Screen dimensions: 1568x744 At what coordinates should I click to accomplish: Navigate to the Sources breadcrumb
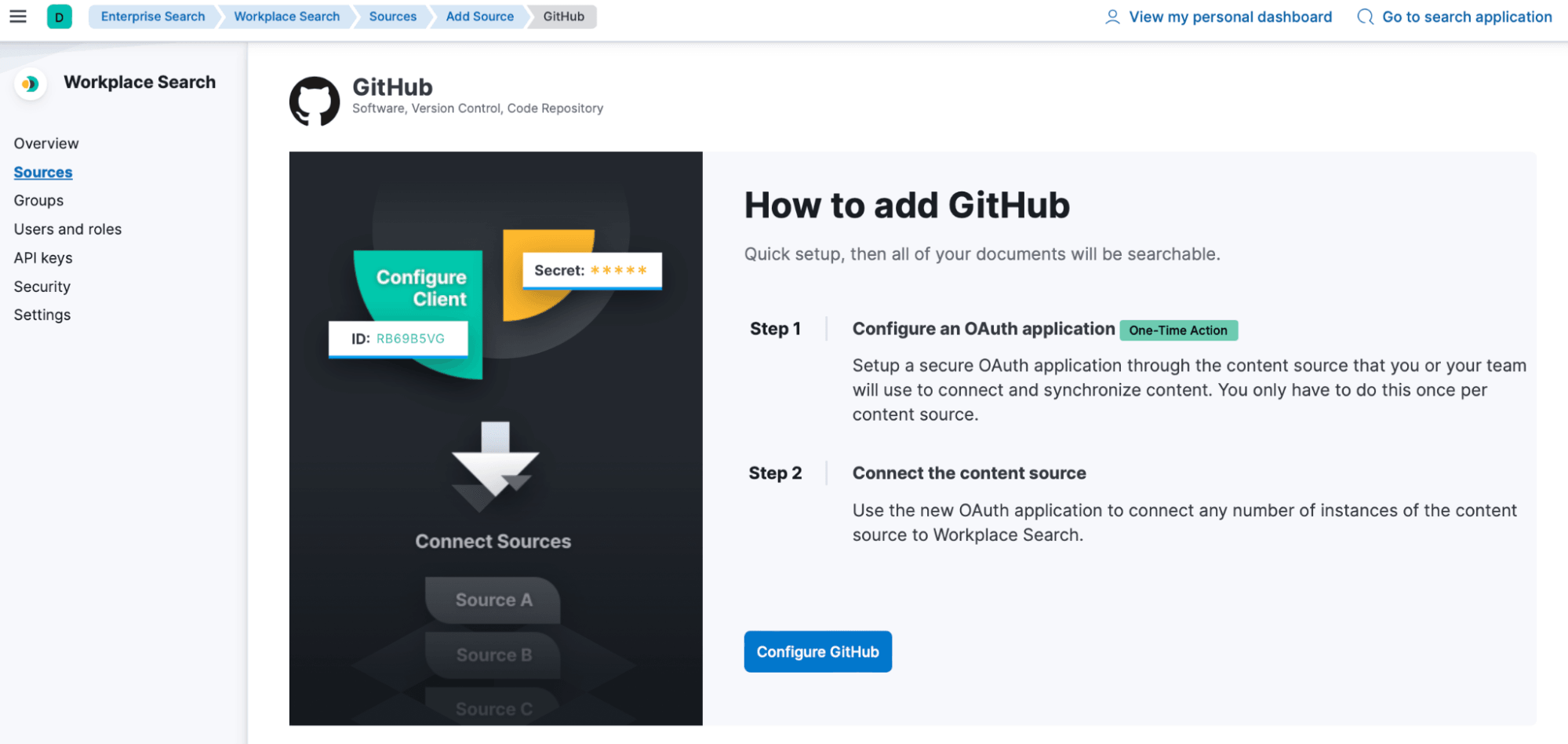pyautogui.click(x=393, y=16)
